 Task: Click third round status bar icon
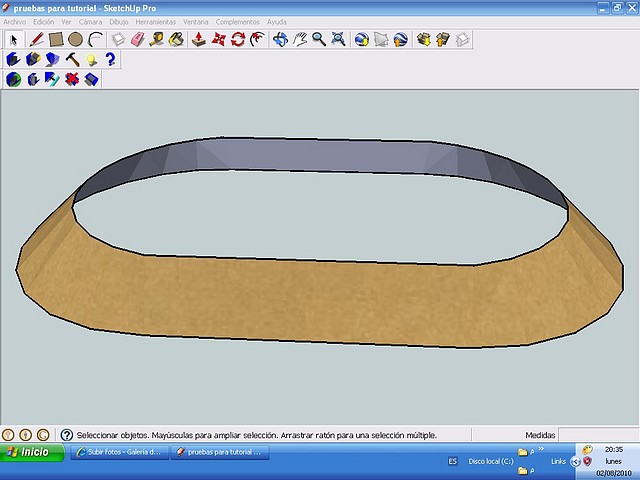click(43, 435)
